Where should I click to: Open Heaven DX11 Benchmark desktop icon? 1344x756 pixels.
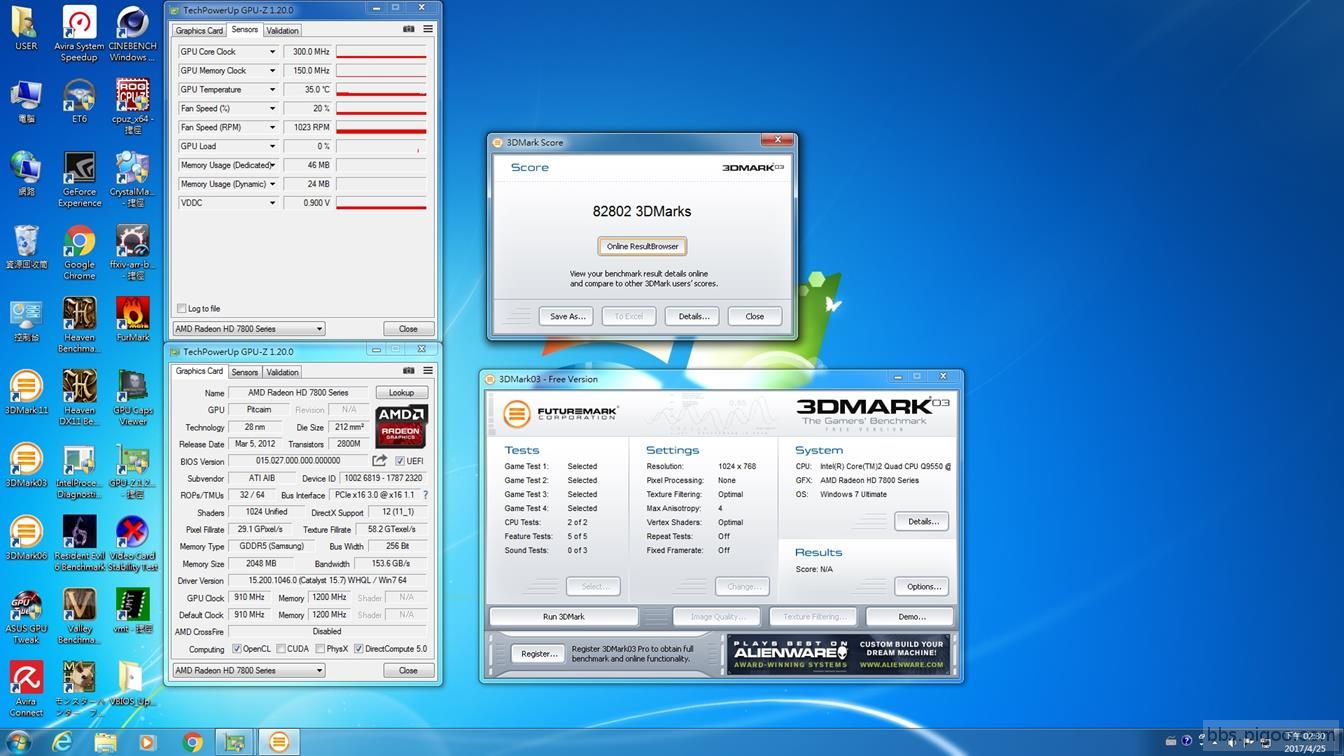pos(79,398)
